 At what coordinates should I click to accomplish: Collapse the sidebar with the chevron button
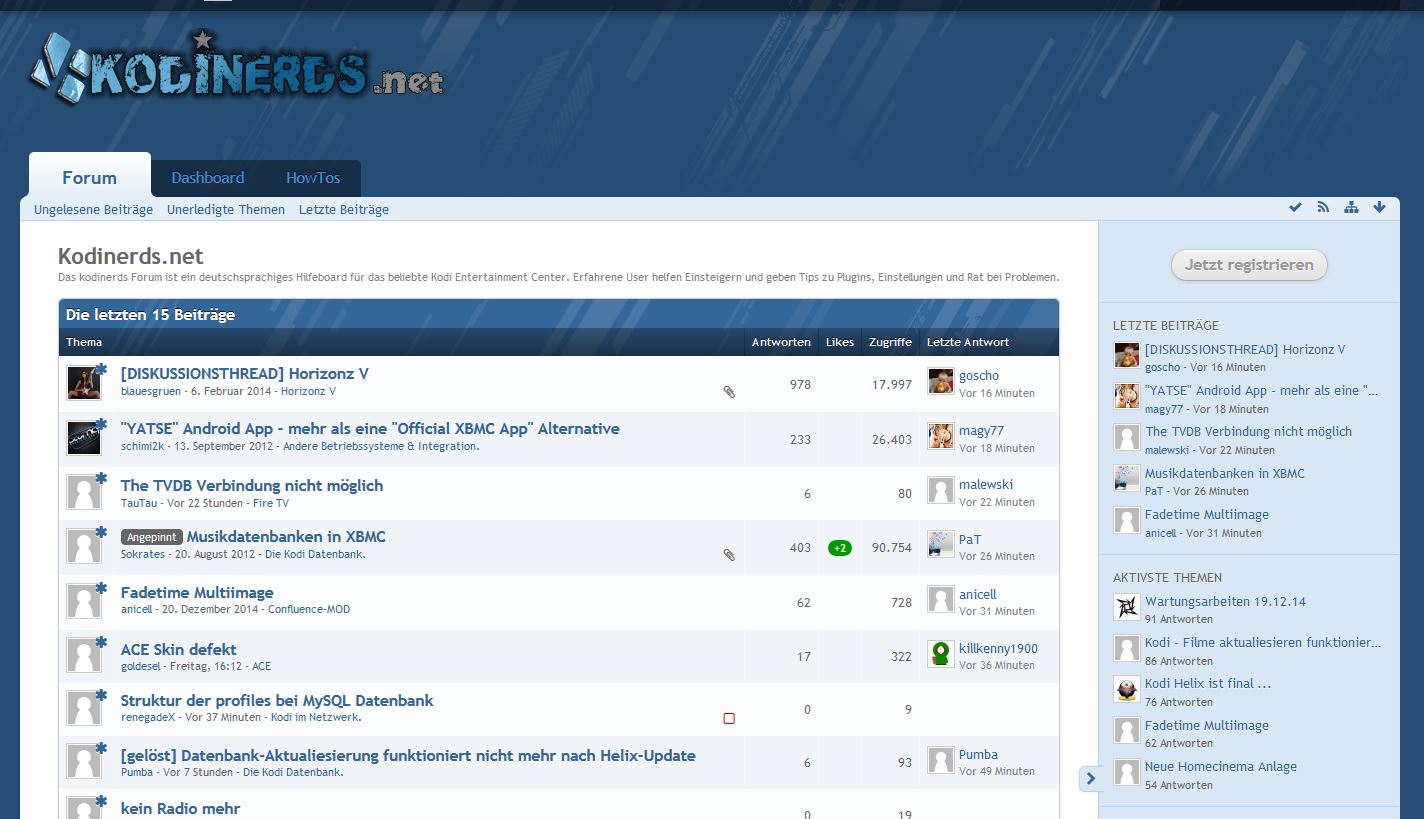pyautogui.click(x=1091, y=778)
